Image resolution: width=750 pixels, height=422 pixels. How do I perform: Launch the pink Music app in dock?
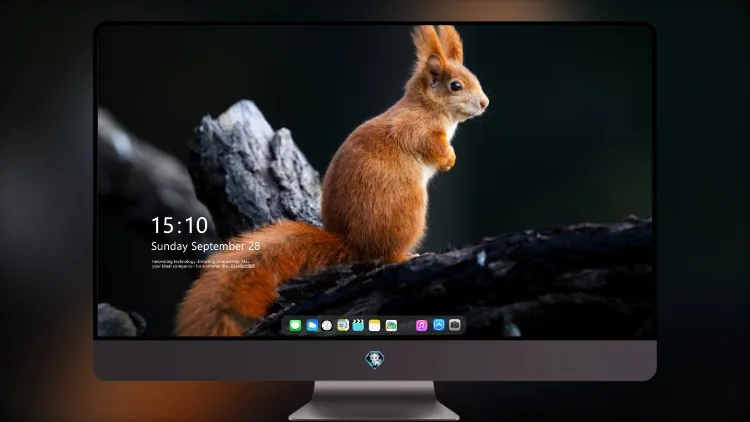tap(421, 325)
